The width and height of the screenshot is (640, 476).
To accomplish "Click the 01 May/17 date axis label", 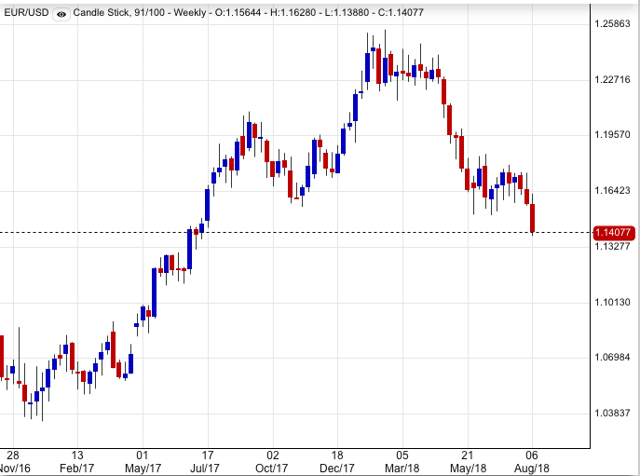I will click(142, 462).
